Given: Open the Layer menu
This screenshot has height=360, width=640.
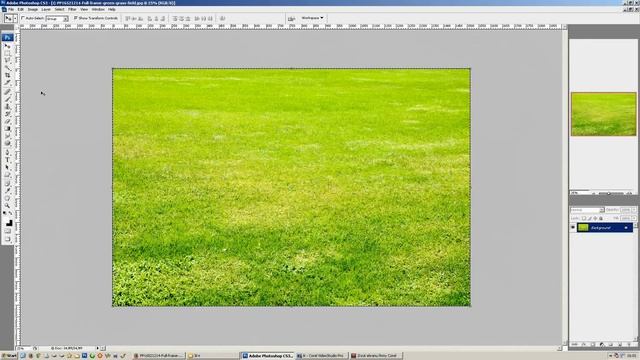Looking at the screenshot, I should [46, 9].
